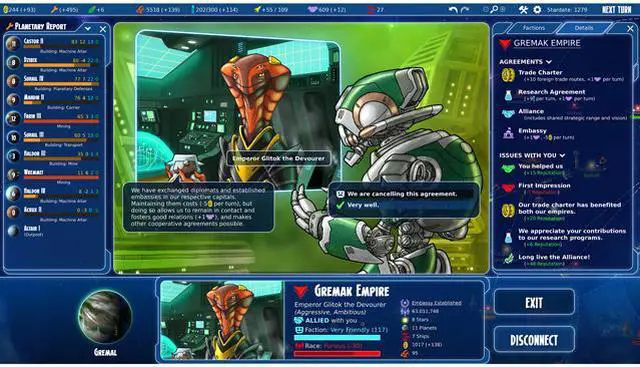Viewport: 640px width, 367px height.
Task: Click the GREMAK EMPIRE heading in Details panel
Action: (547, 43)
